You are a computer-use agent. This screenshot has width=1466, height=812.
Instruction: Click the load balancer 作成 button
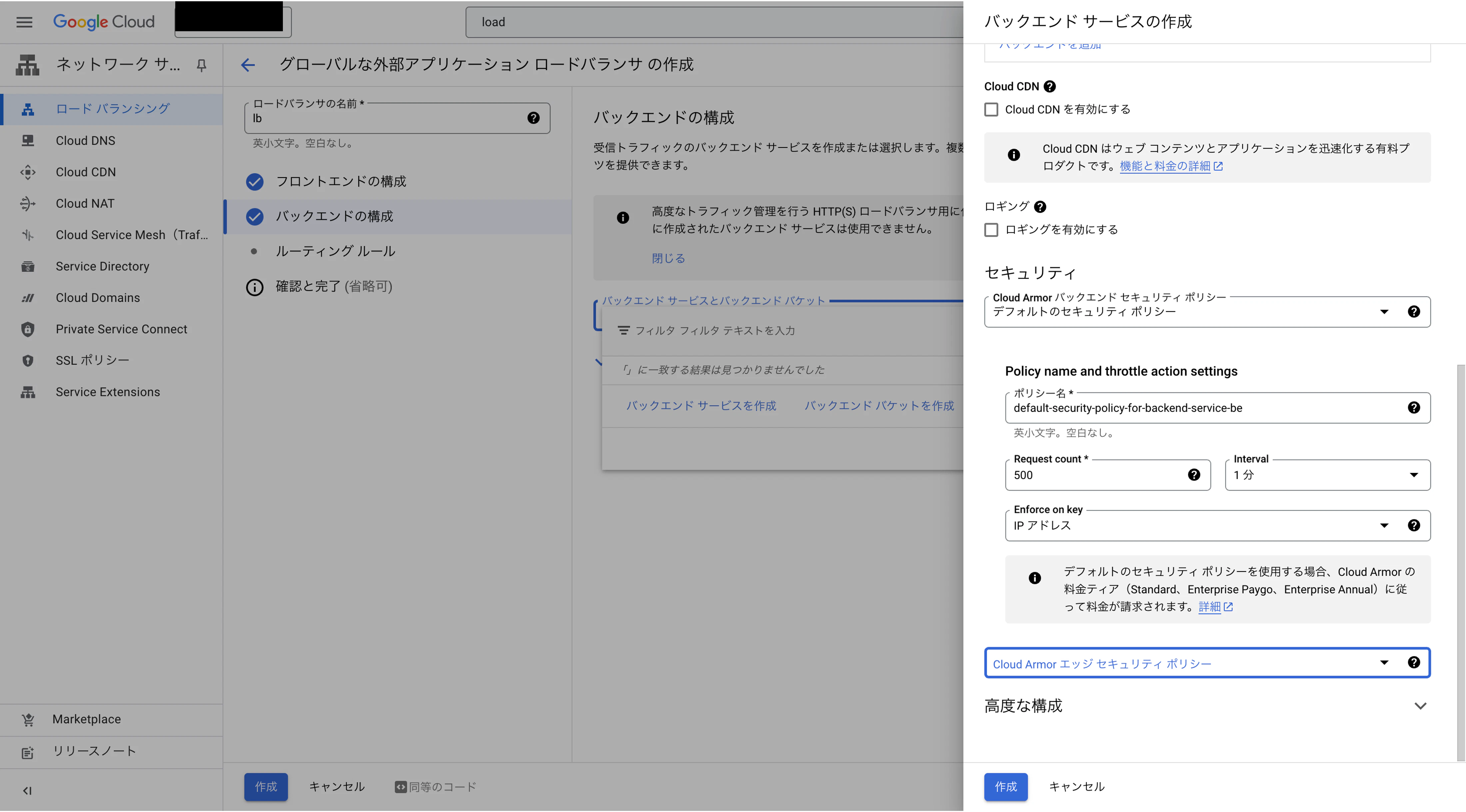[266, 788]
